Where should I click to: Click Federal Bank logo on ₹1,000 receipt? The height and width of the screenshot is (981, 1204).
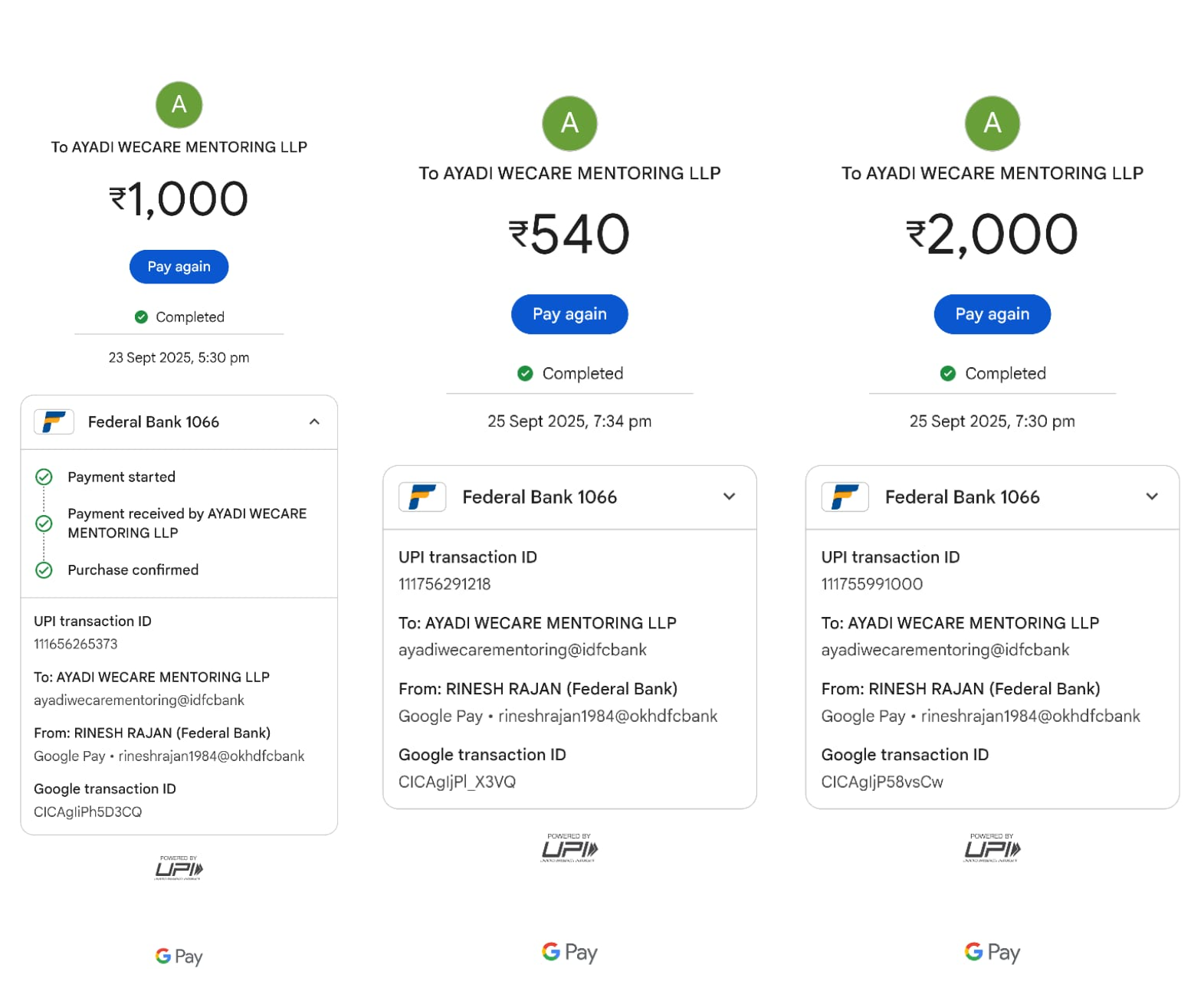click(x=54, y=422)
